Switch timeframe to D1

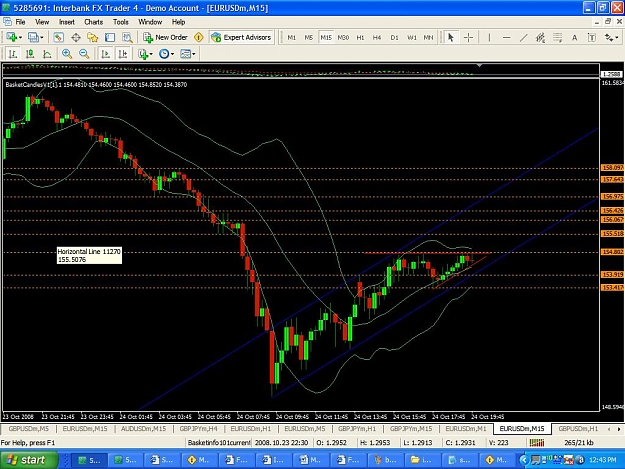tap(394, 37)
